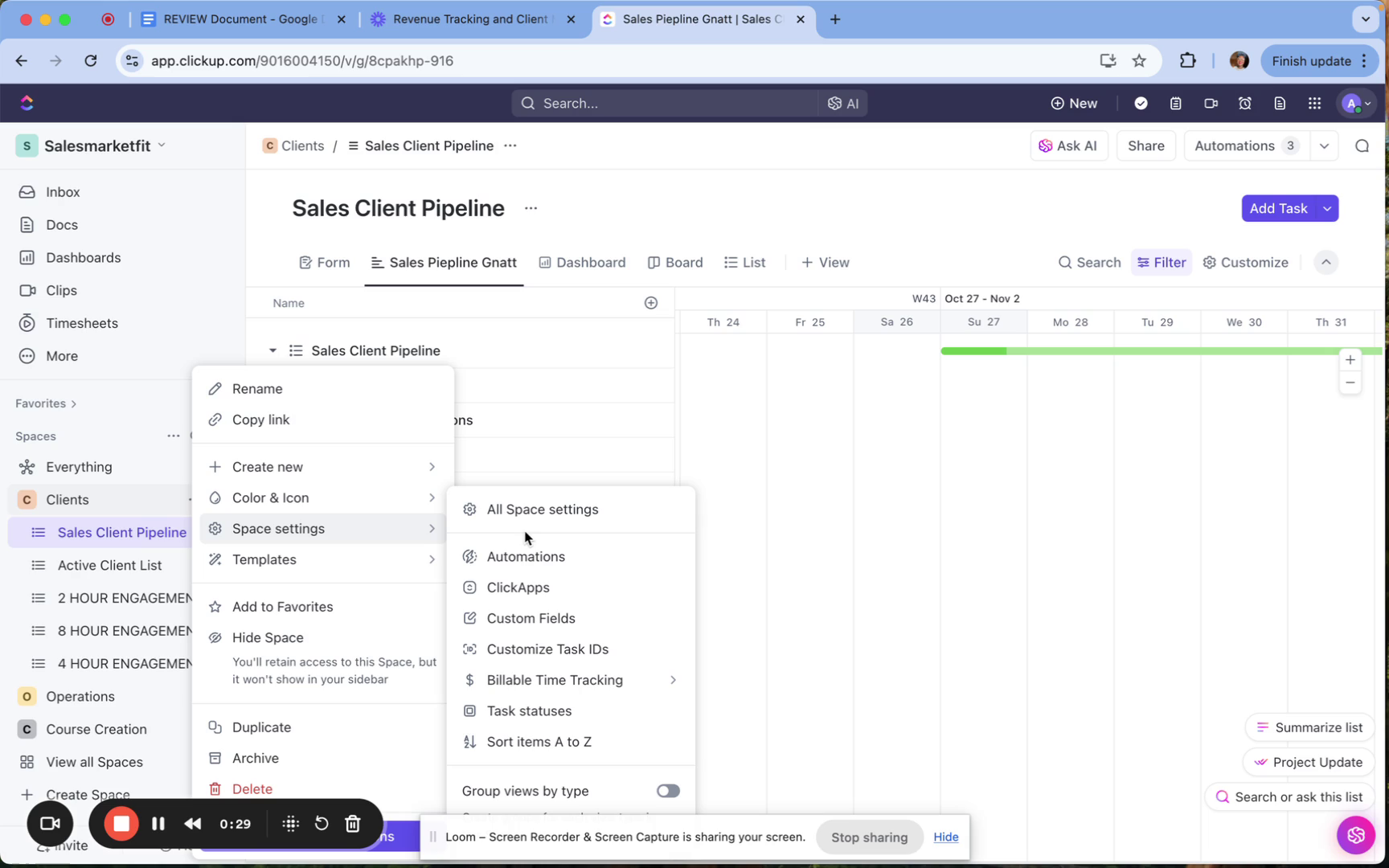Click the record clip camera icon
The width and height of the screenshot is (1389, 868).
[x=1211, y=103]
